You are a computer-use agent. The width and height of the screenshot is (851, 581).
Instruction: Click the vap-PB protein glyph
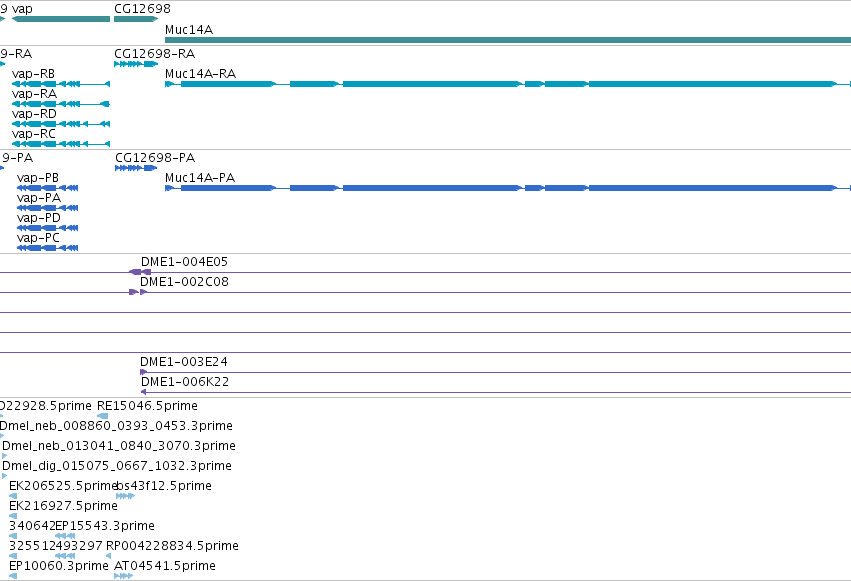(x=48, y=188)
